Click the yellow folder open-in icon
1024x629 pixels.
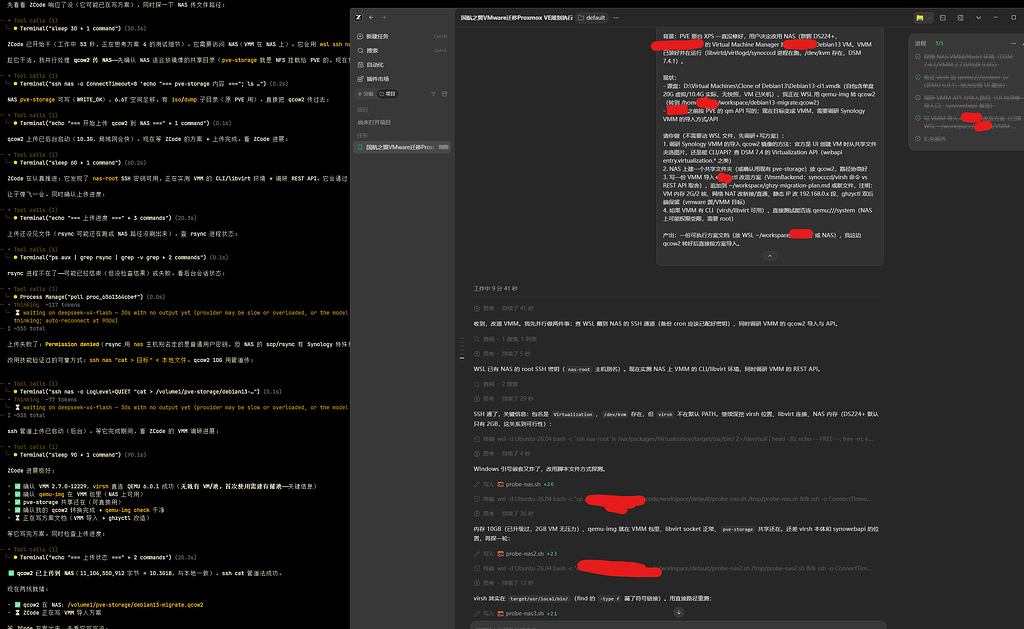[920, 18]
